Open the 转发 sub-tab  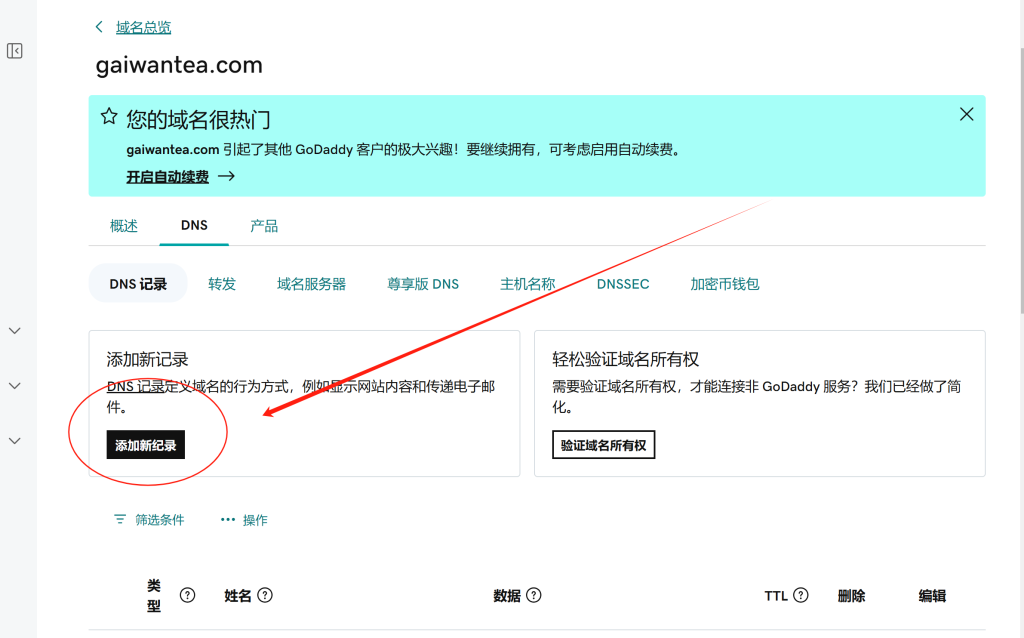(221, 283)
